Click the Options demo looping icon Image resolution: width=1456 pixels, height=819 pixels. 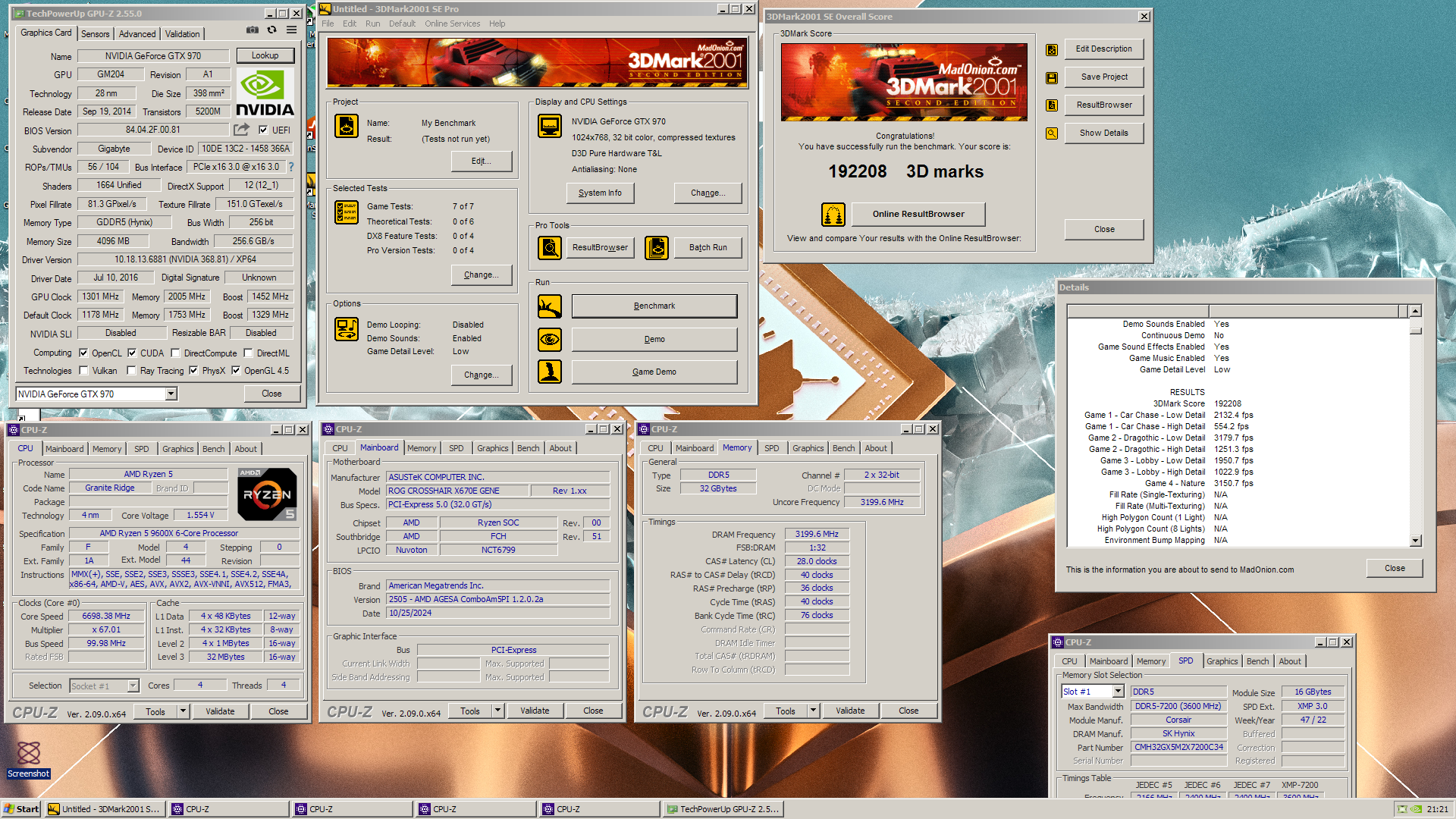tap(347, 329)
